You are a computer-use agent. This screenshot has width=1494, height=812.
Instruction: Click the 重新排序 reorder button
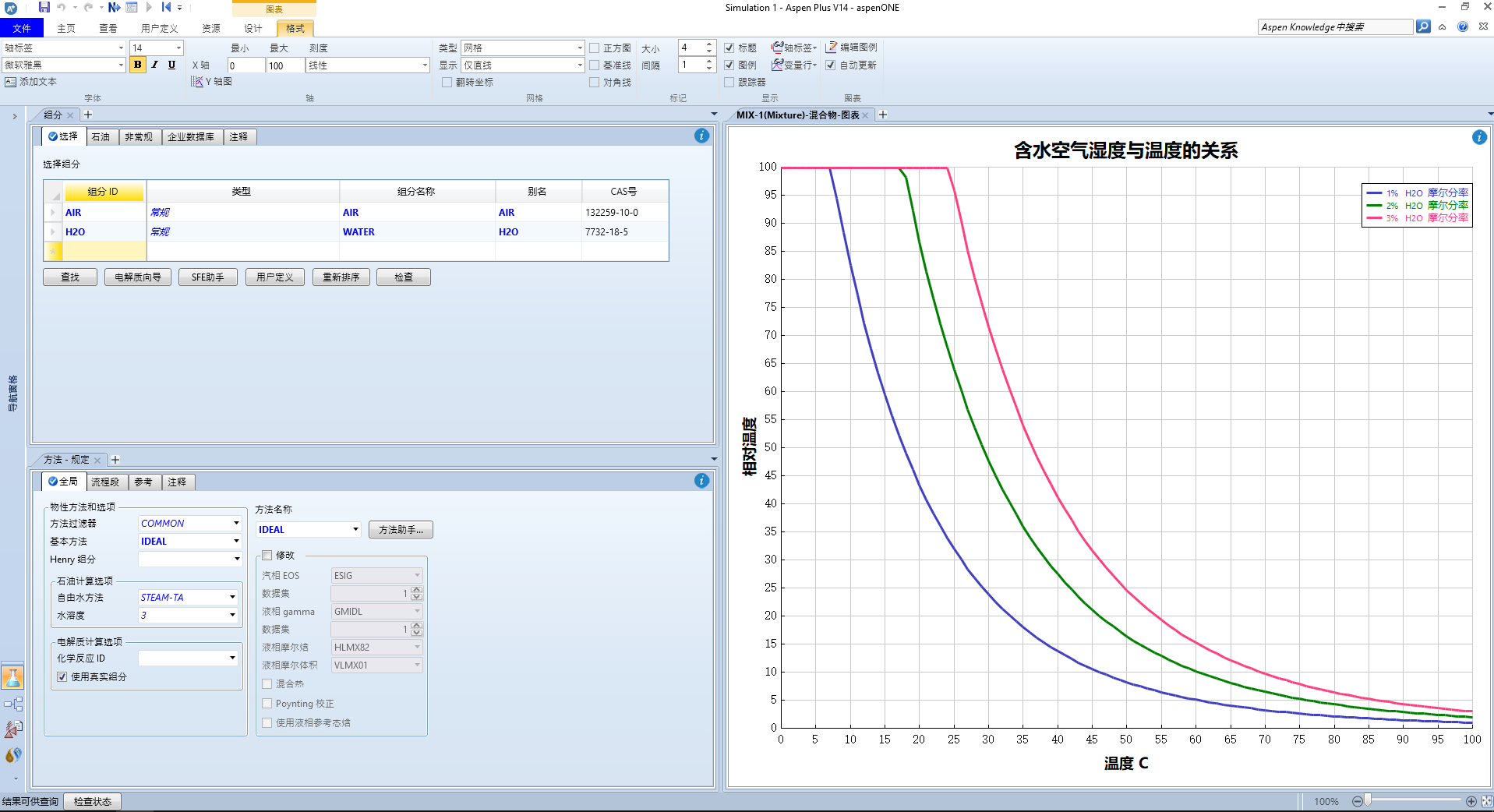(341, 277)
